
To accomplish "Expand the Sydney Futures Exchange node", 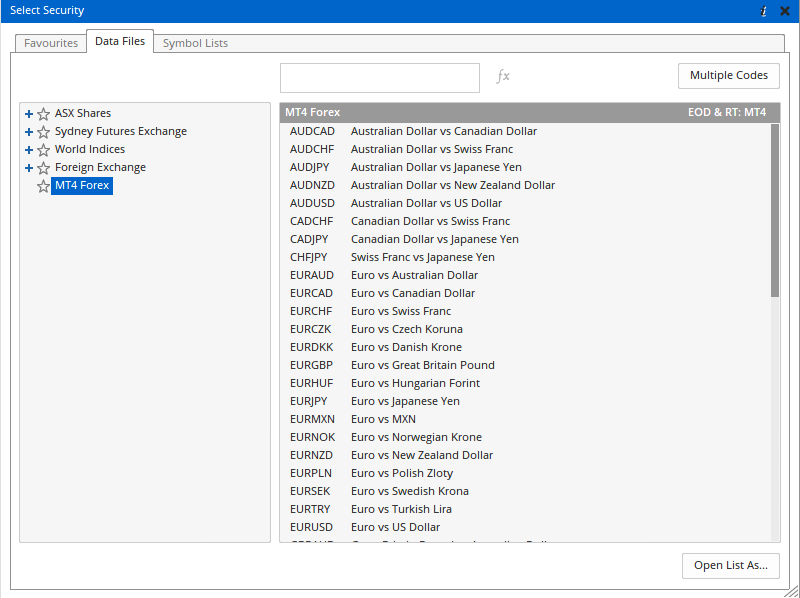I will point(29,132).
